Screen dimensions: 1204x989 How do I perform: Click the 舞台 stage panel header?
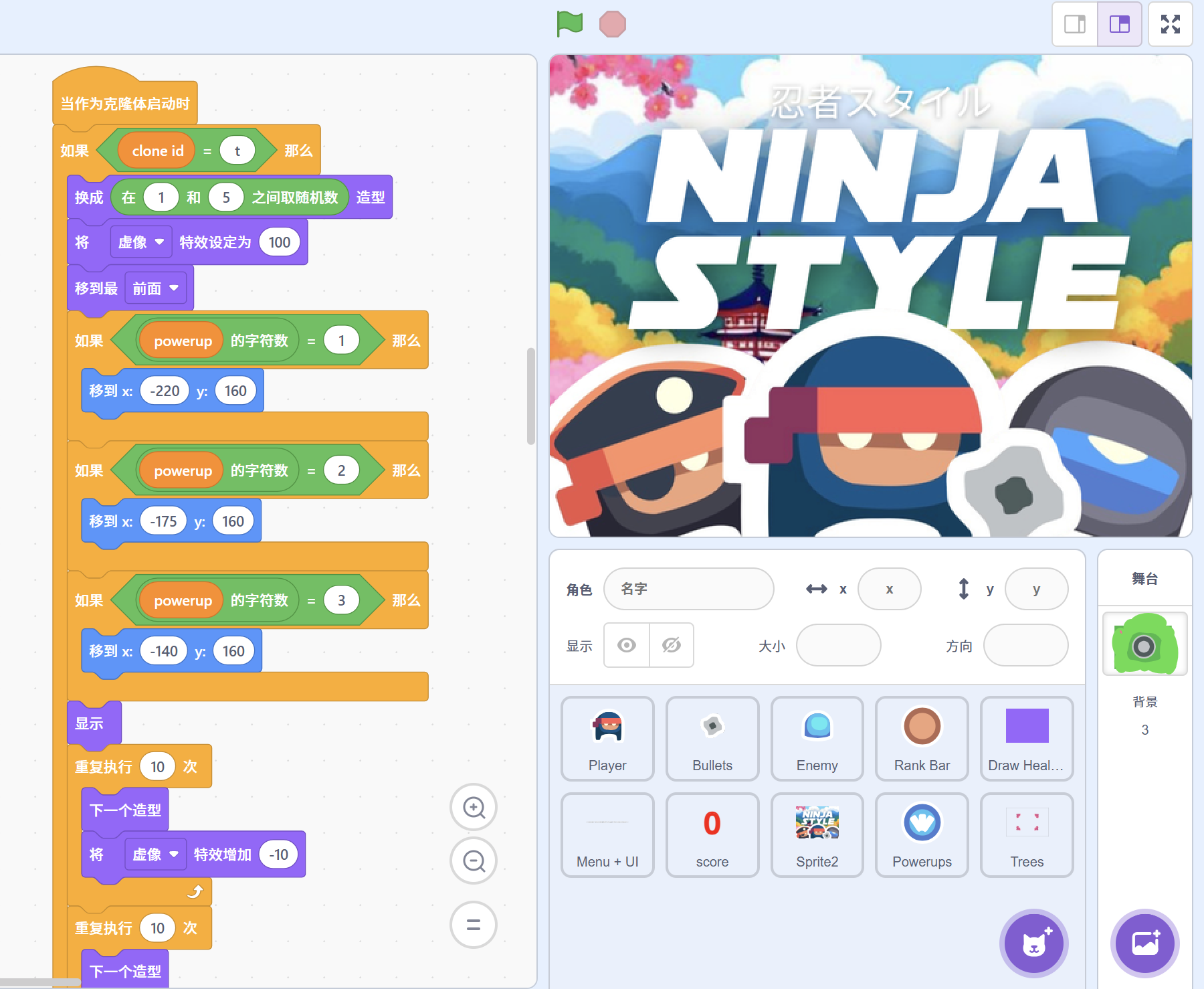(1144, 578)
